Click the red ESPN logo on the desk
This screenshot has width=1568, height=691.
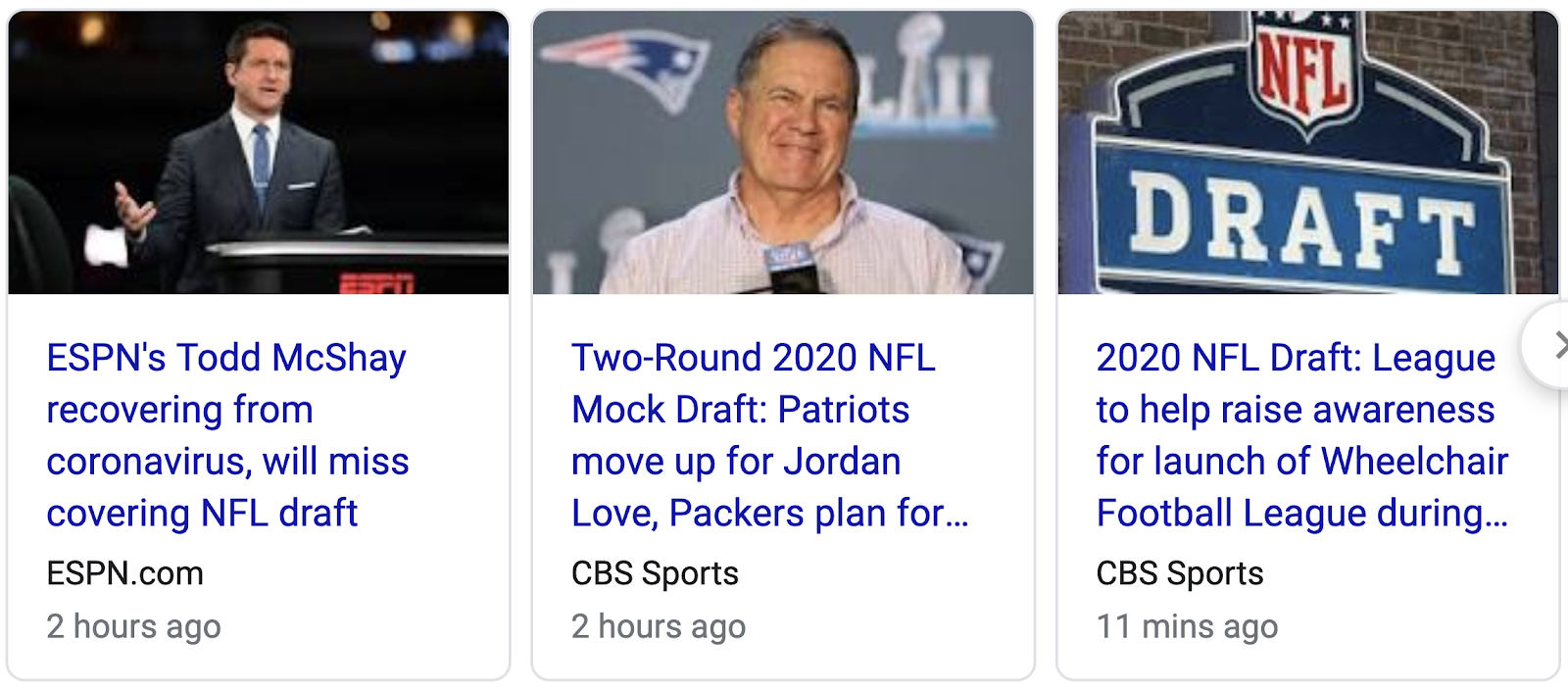tap(377, 284)
